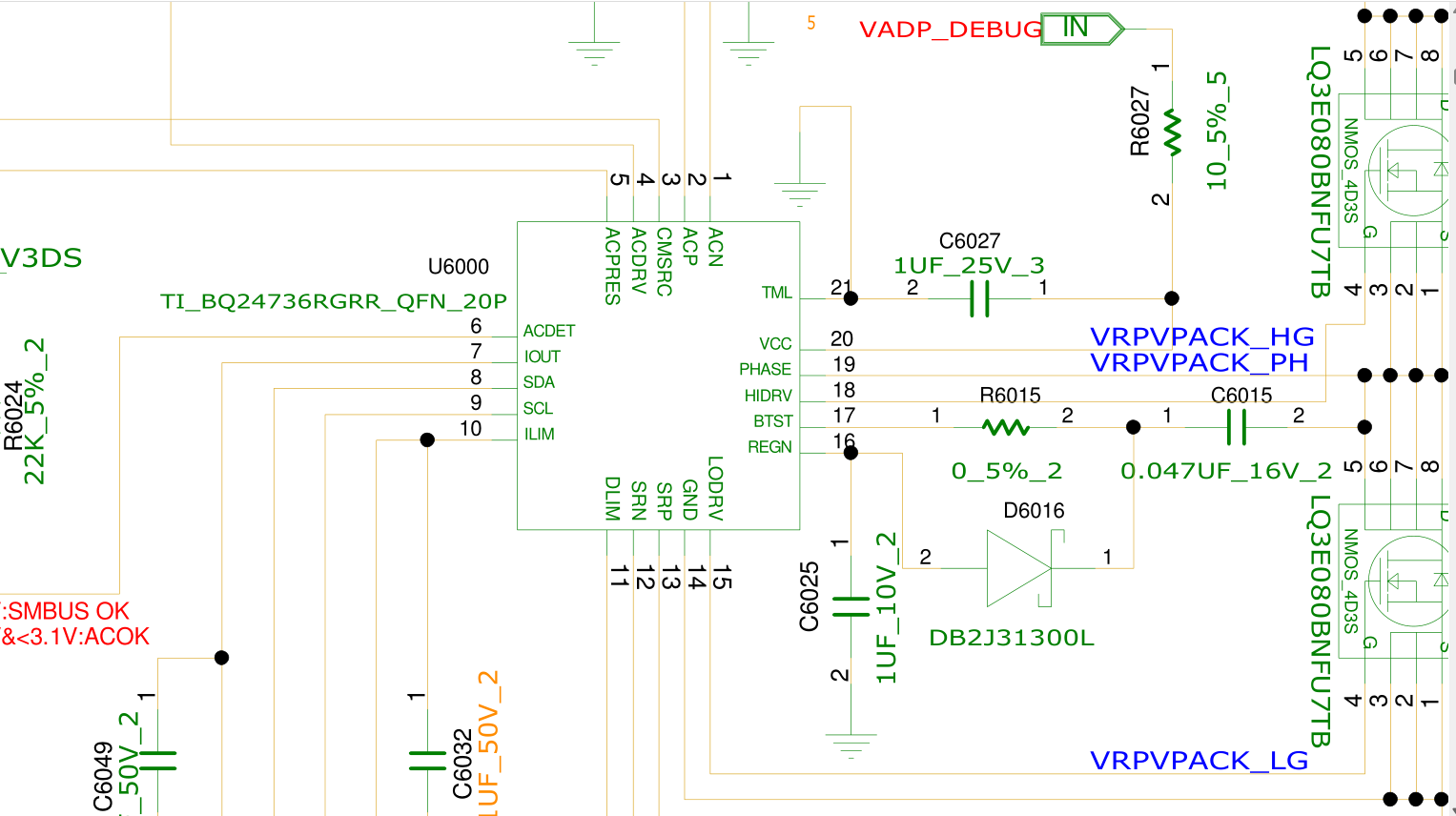Click the REGN pin name on U6000
Screen dimensions: 1456x816
coord(770,447)
